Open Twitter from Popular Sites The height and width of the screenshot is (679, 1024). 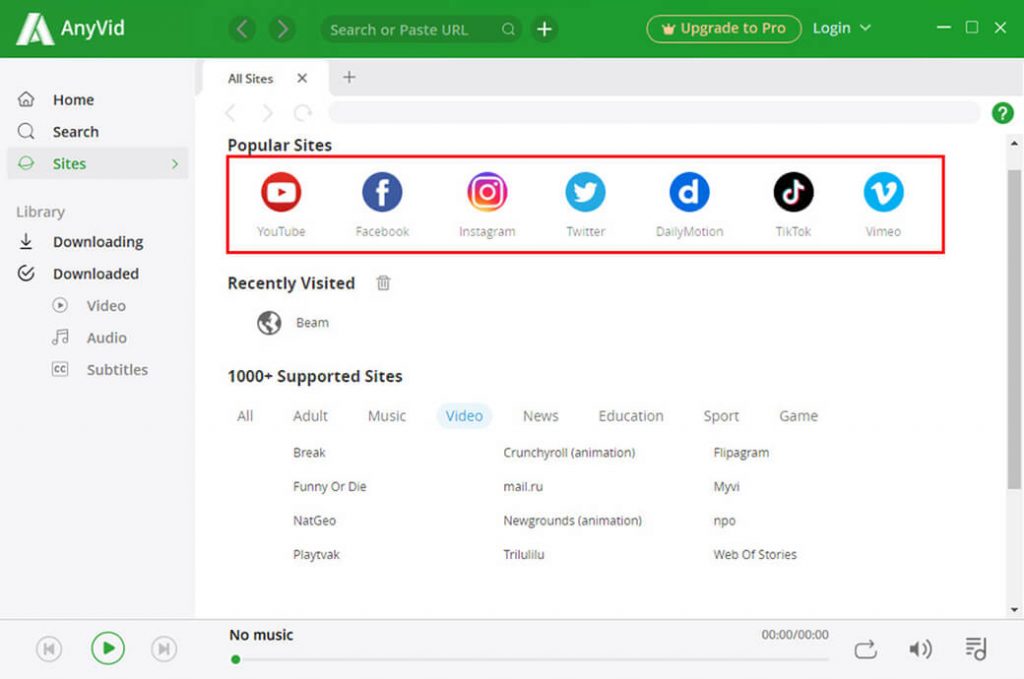[585, 193]
